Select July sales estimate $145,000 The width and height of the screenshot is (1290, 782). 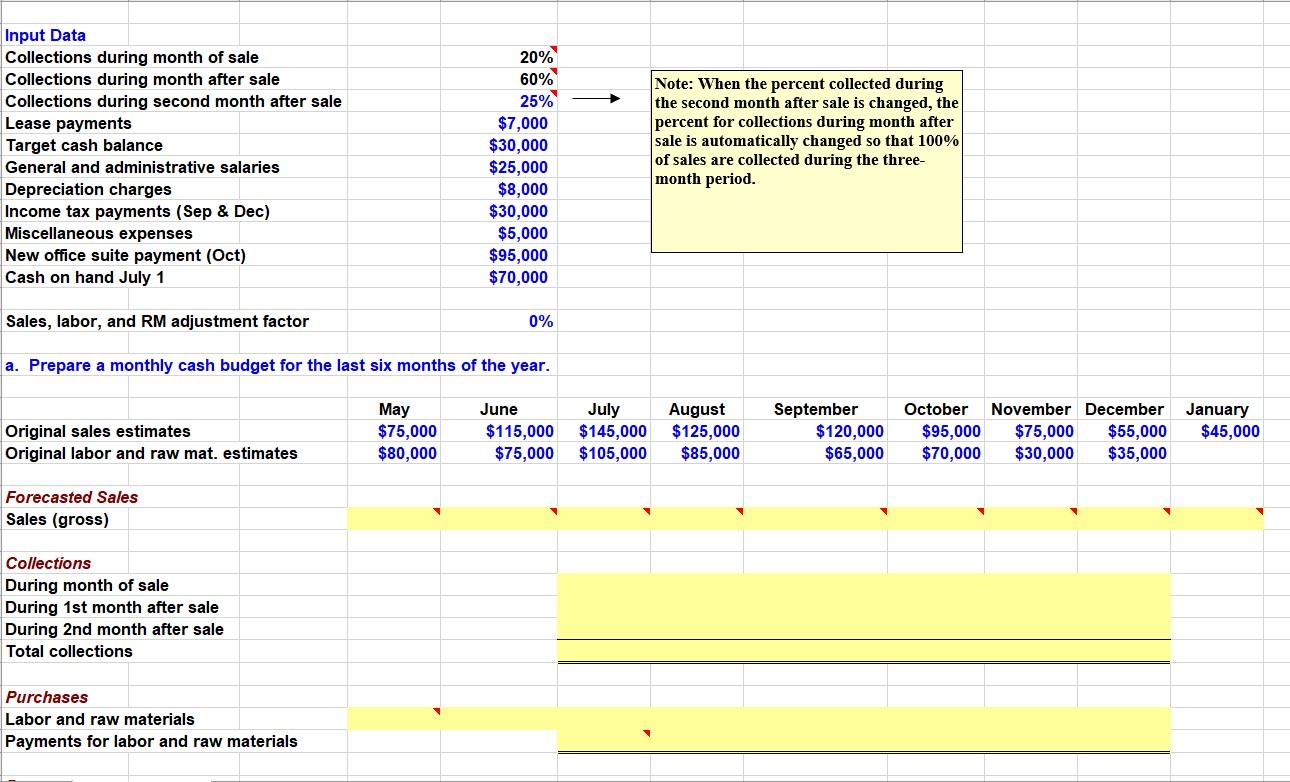(x=613, y=431)
